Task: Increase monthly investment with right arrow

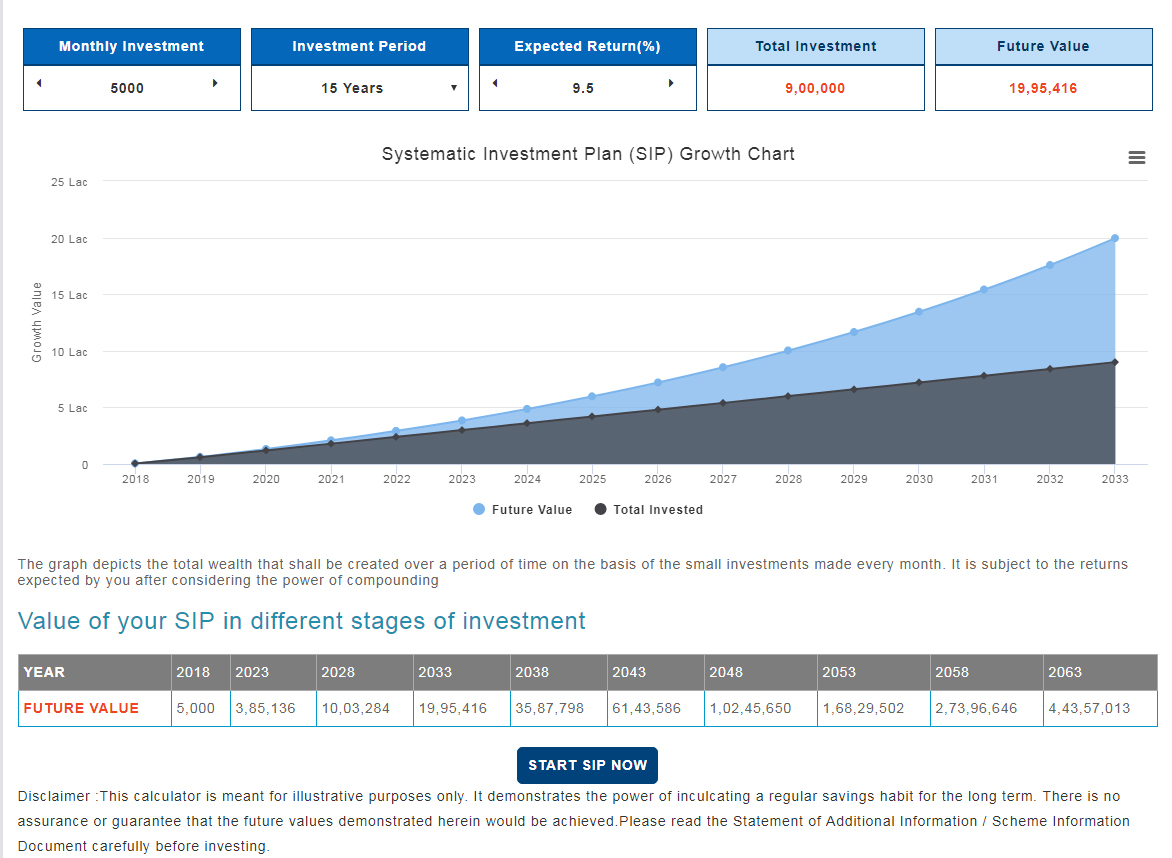Action: coord(215,83)
